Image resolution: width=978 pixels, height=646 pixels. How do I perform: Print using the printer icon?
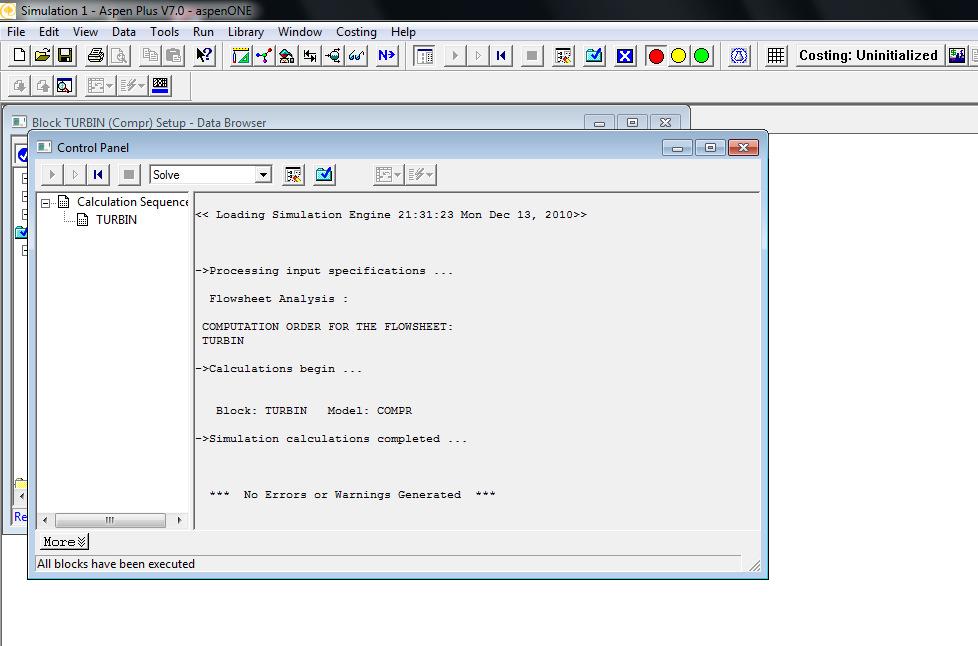[96, 55]
